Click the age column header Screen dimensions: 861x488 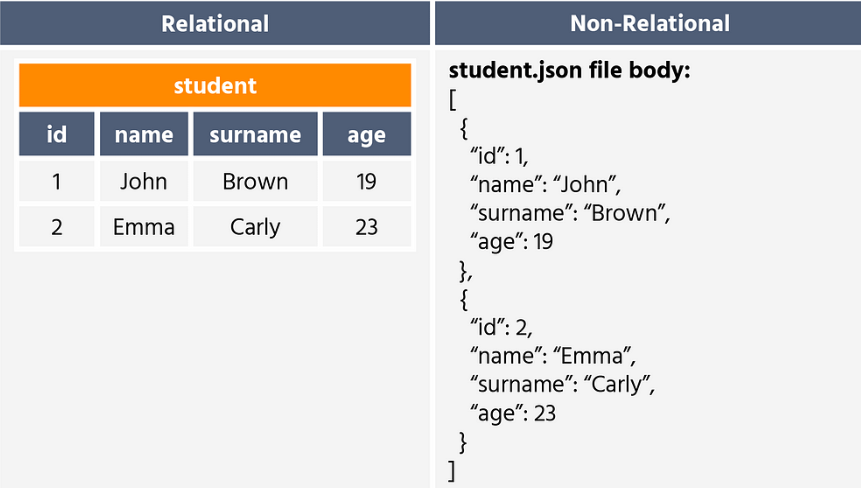(x=367, y=134)
